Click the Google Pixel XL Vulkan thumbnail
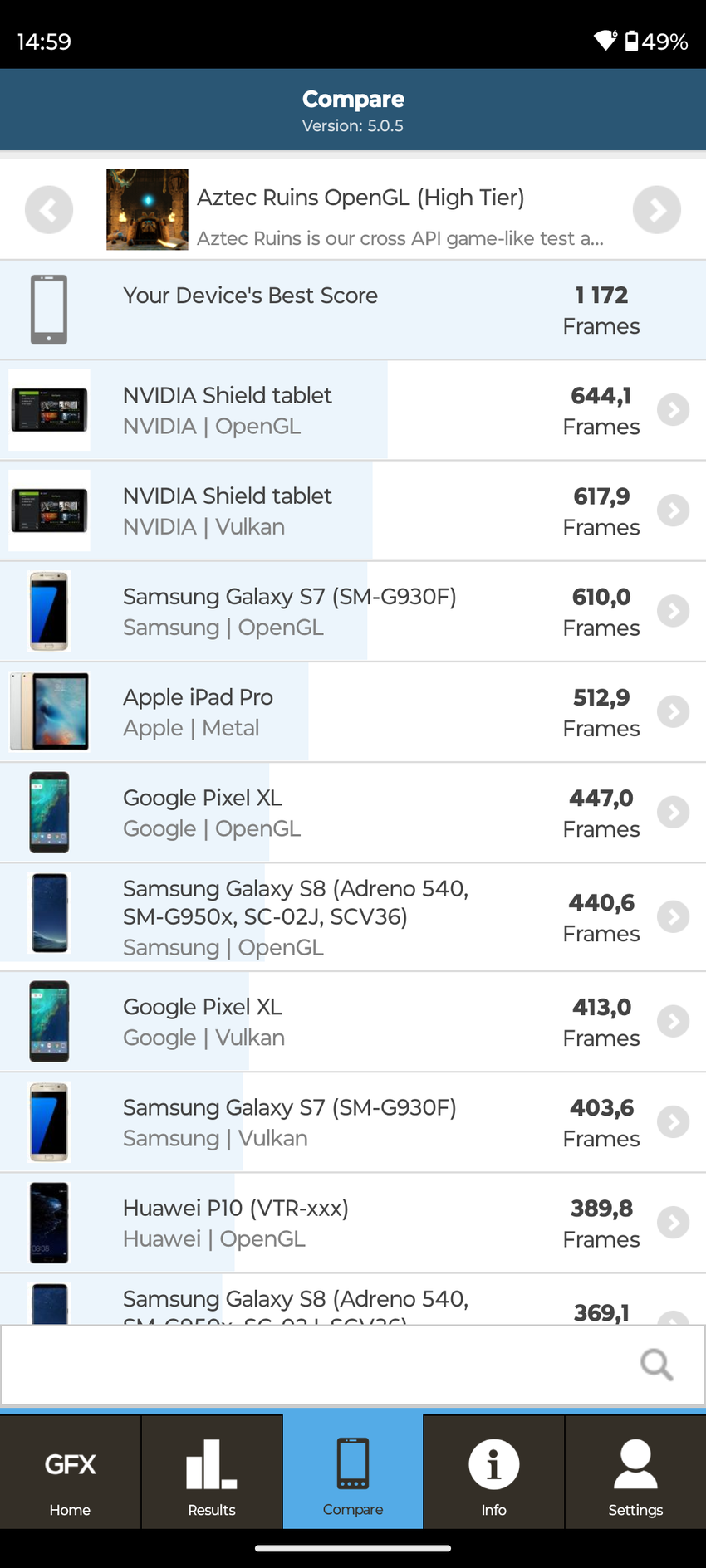Viewport: 706px width, 1568px height. pyautogui.click(x=49, y=1021)
